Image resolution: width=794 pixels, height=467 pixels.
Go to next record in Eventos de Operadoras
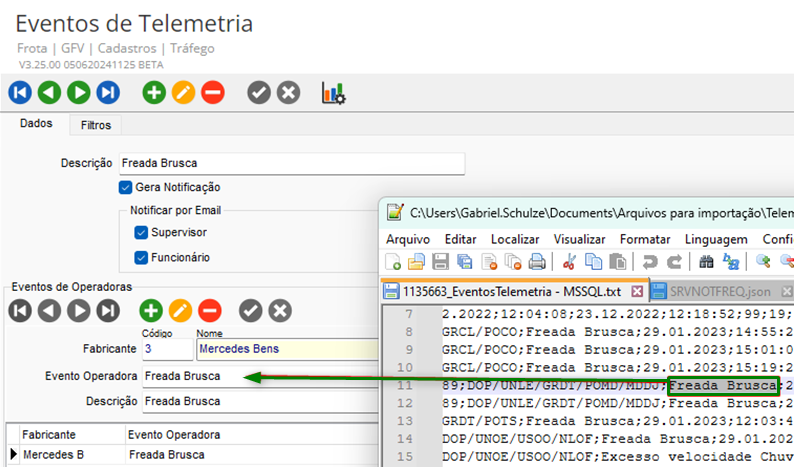click(79, 310)
